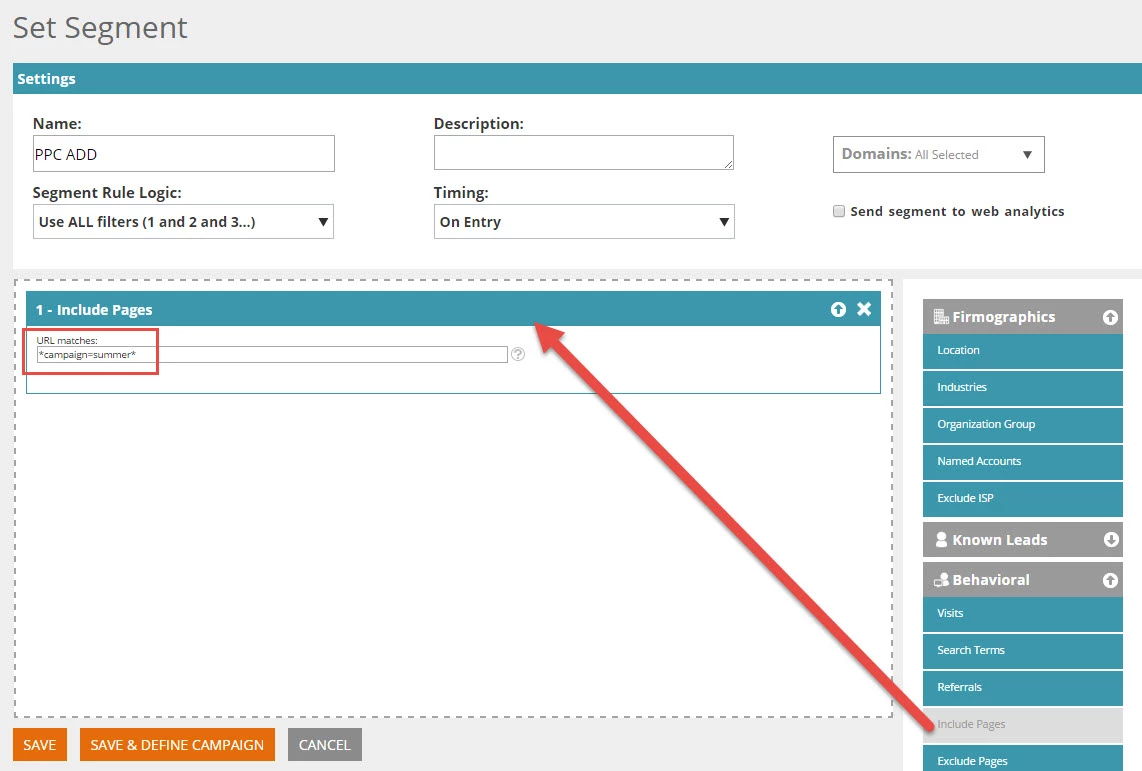Add the Industries filter
Screen dimensions: 1142x771
[1023, 387]
